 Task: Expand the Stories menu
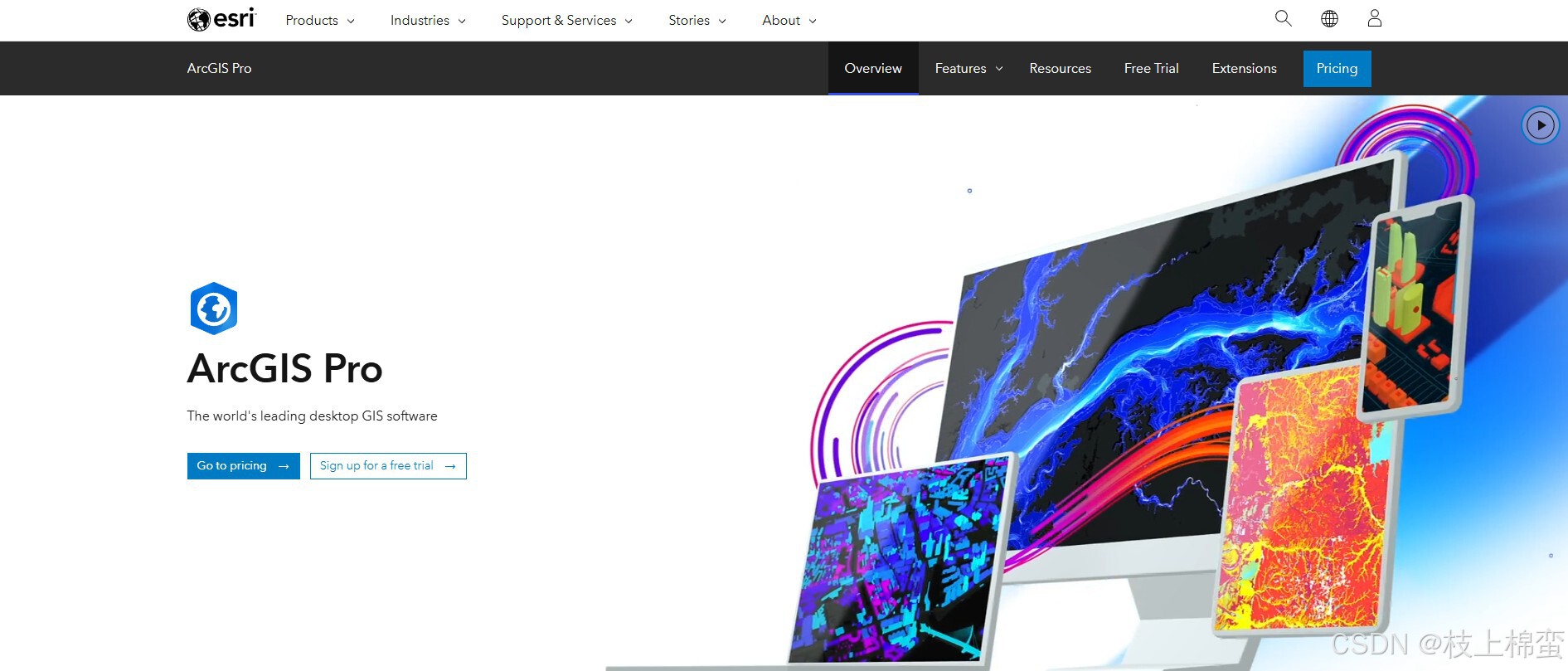697,20
